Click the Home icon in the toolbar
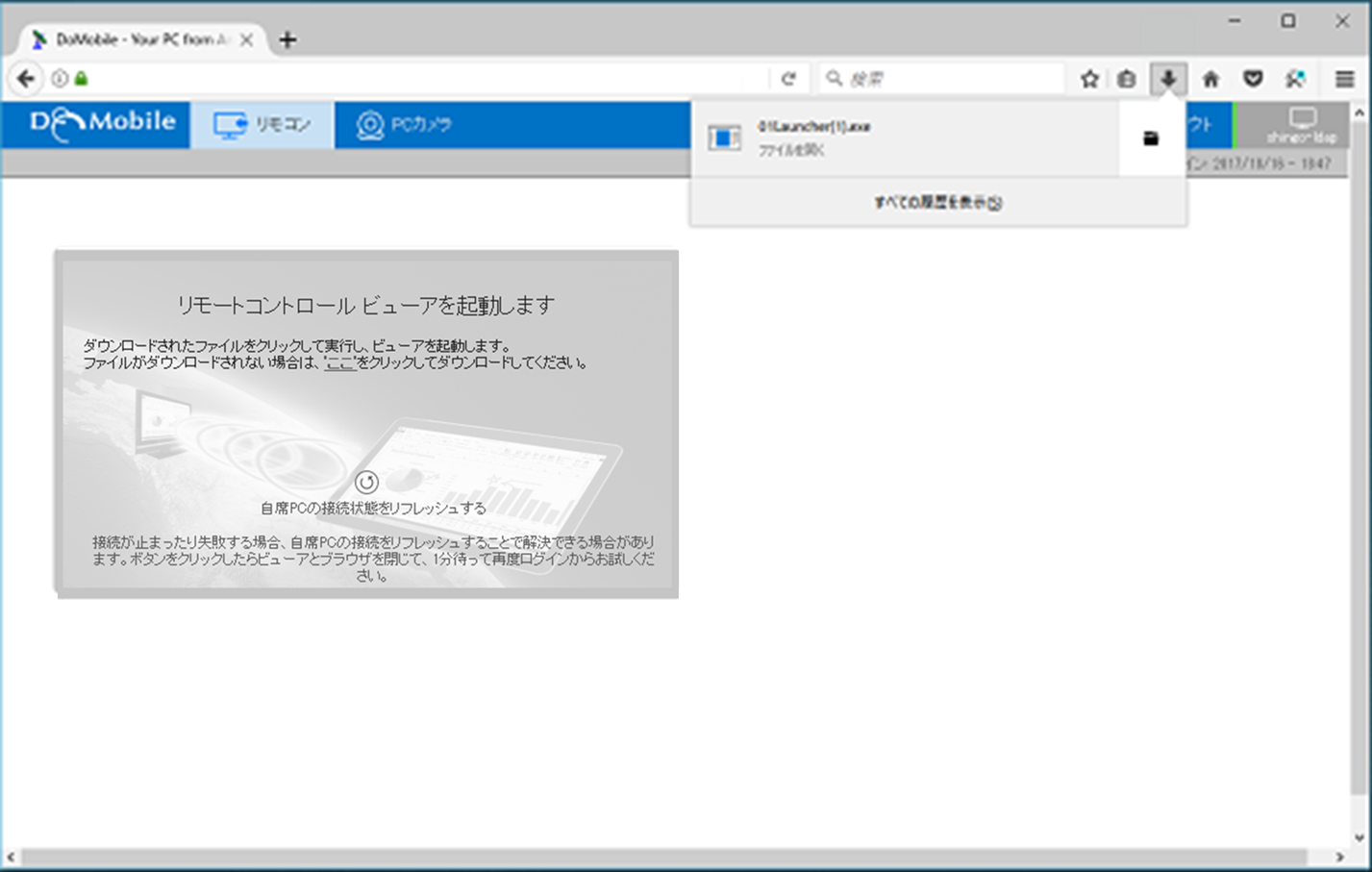The height and width of the screenshot is (872, 1372). coord(1211,78)
